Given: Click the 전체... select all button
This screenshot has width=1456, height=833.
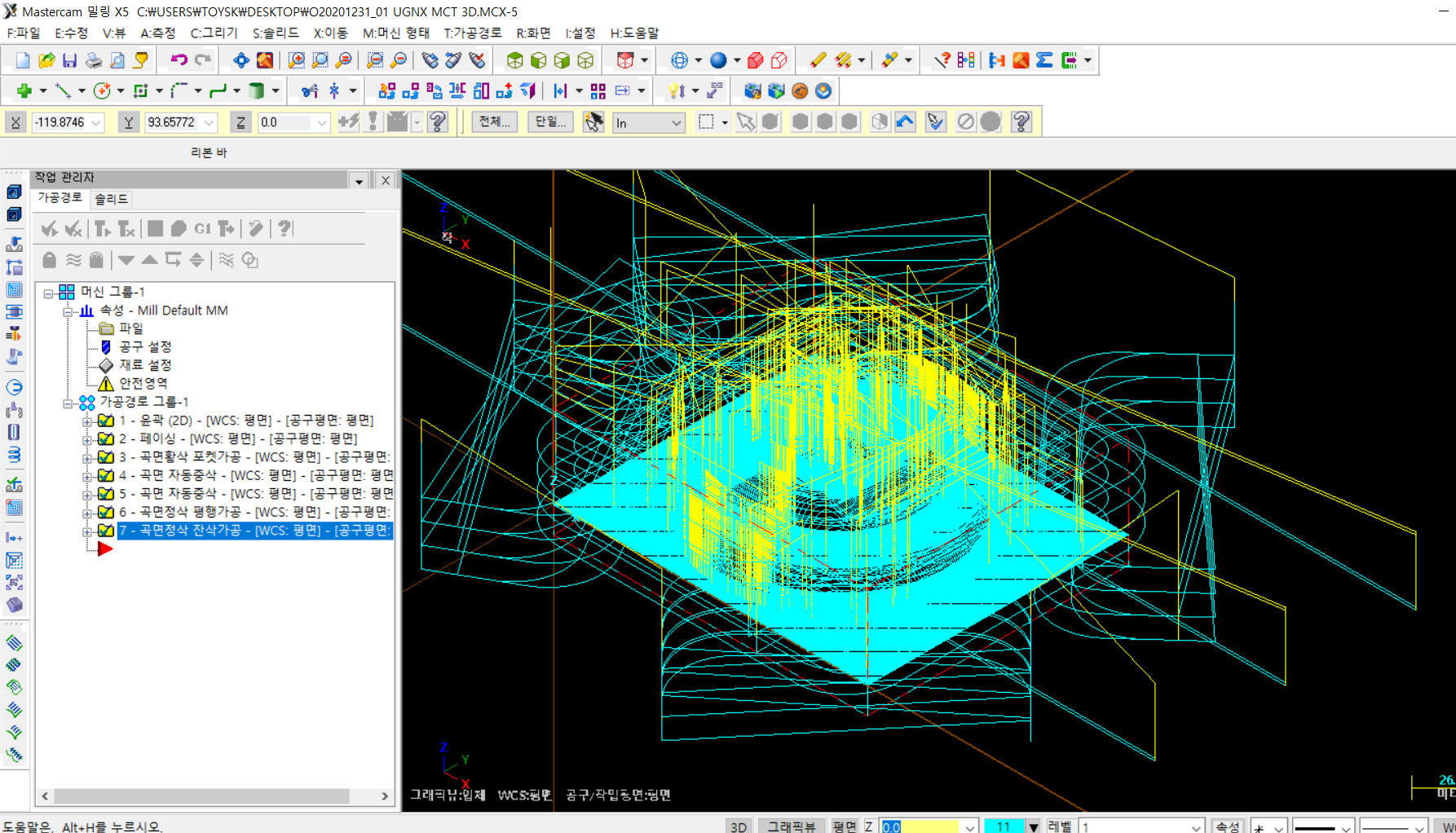Looking at the screenshot, I should (x=494, y=122).
